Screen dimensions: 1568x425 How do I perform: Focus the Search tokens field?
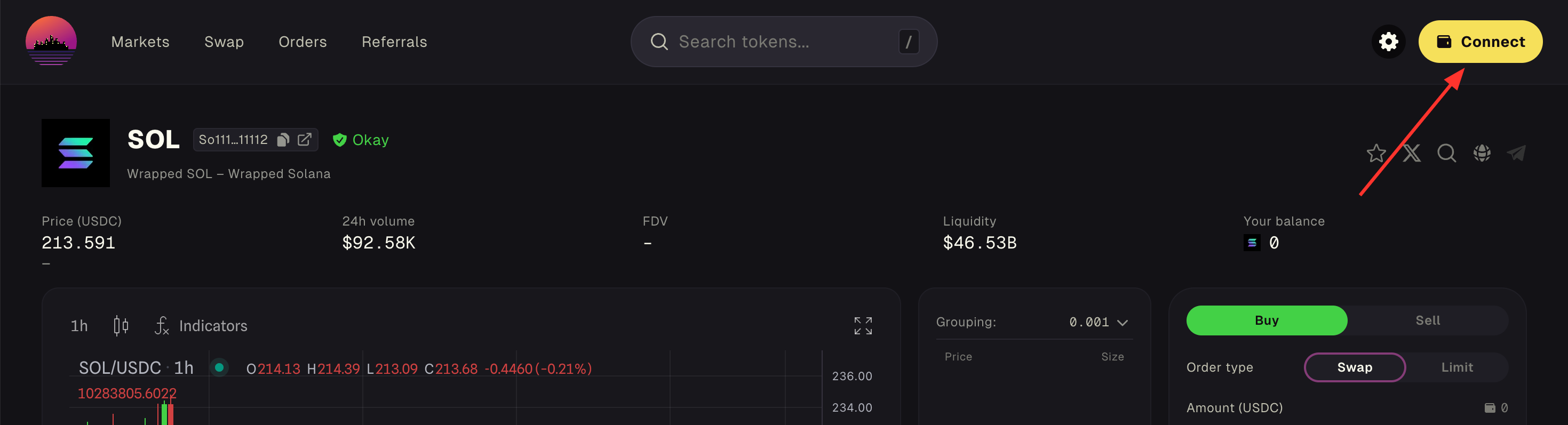tap(784, 42)
